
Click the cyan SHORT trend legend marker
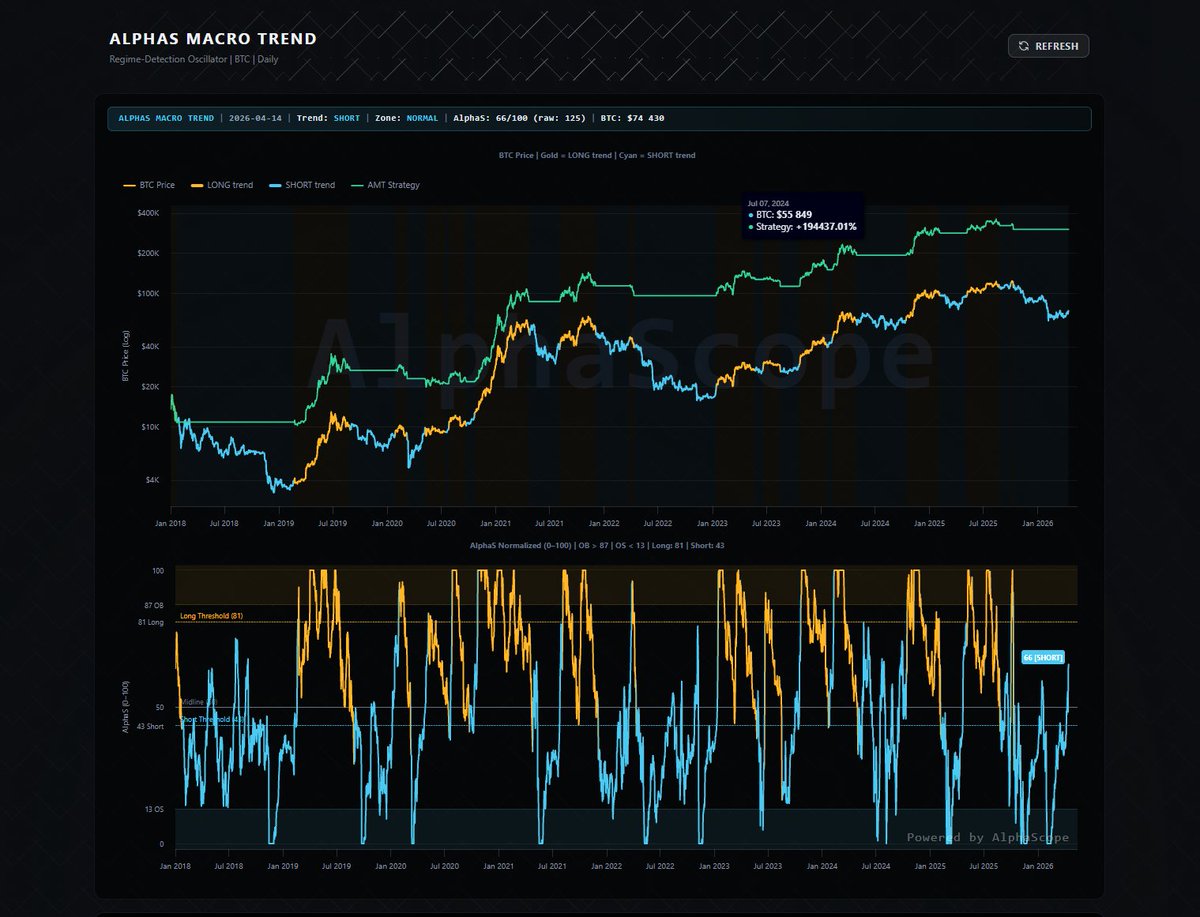click(277, 185)
